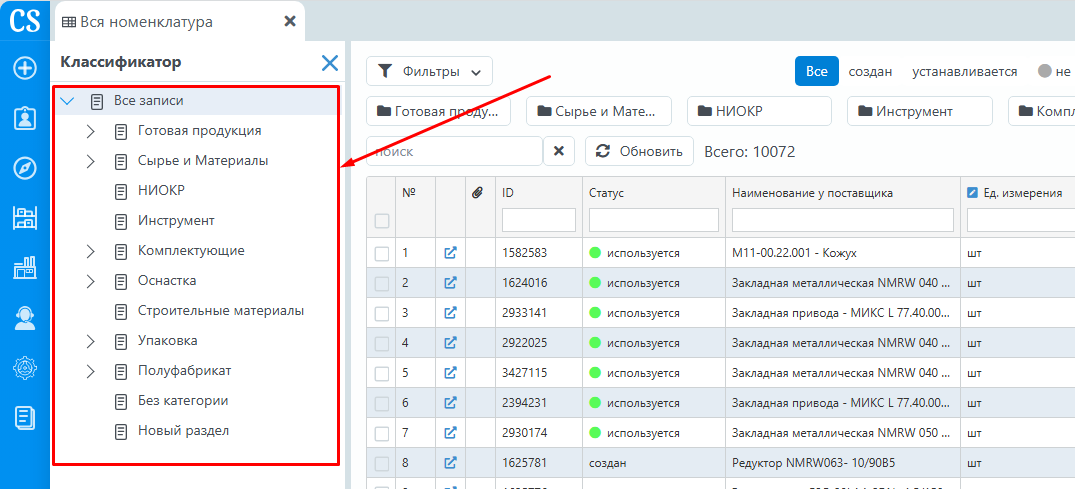This screenshot has height=489, width=1075.
Task: Click the support headset icon in sidebar
Action: (x=25, y=318)
